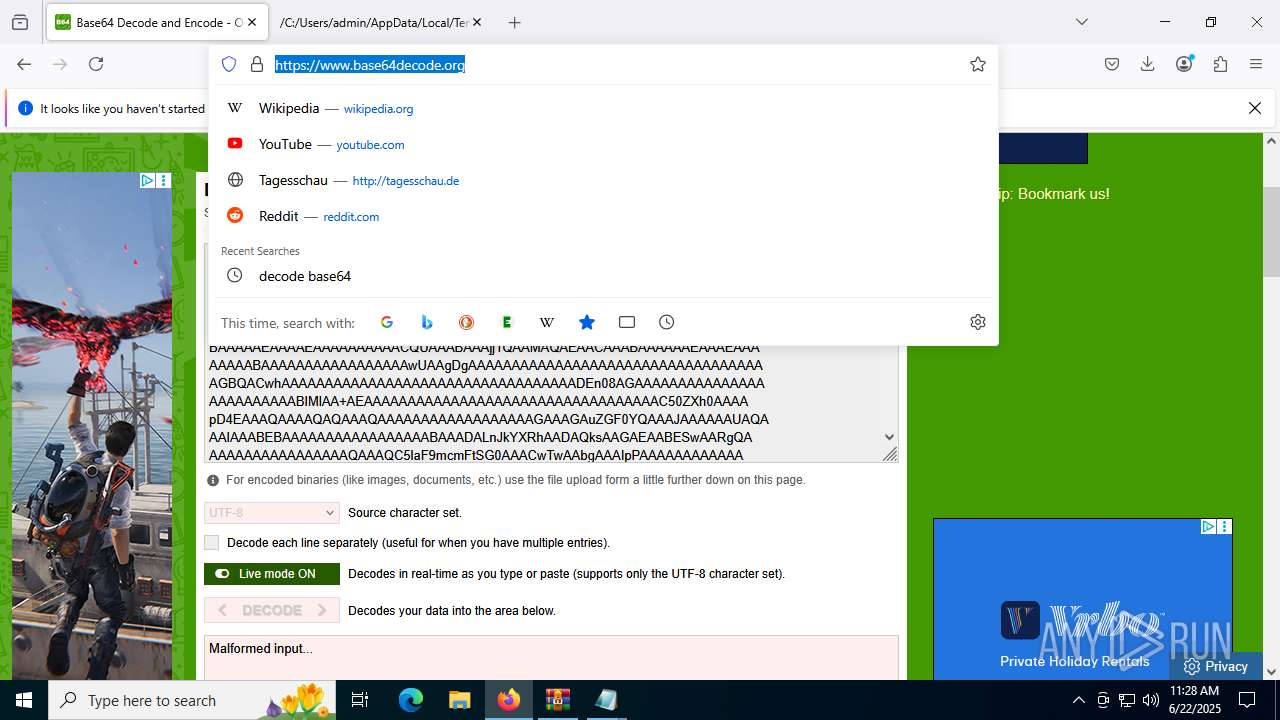This screenshot has height=720, width=1280.
Task: Open File Explorer from taskbar
Action: (459, 700)
